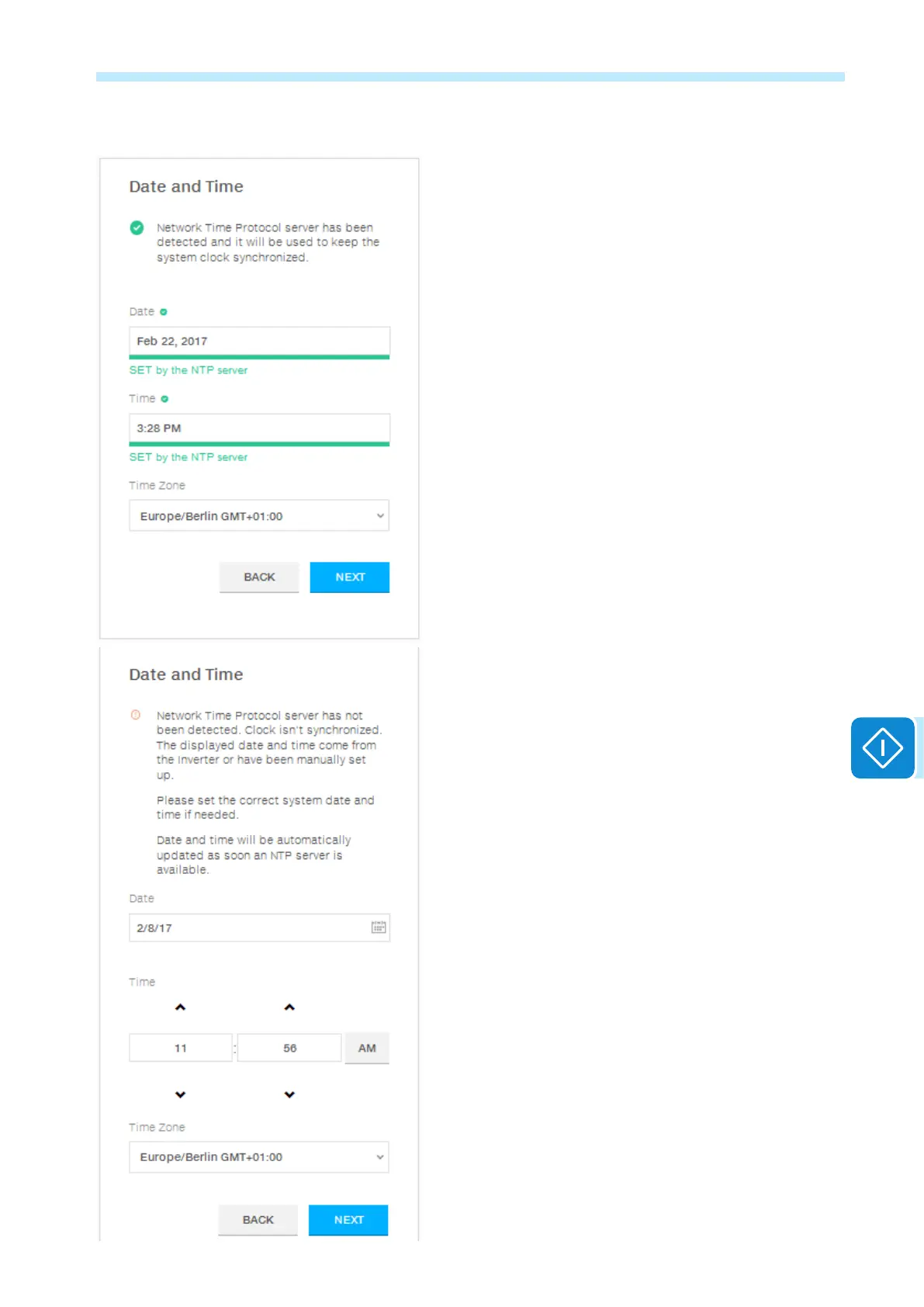This screenshot has height=1307, width=924.
Task: Open the lower Time Zone Europe/Berlin dropdown
Action: tap(259, 1157)
